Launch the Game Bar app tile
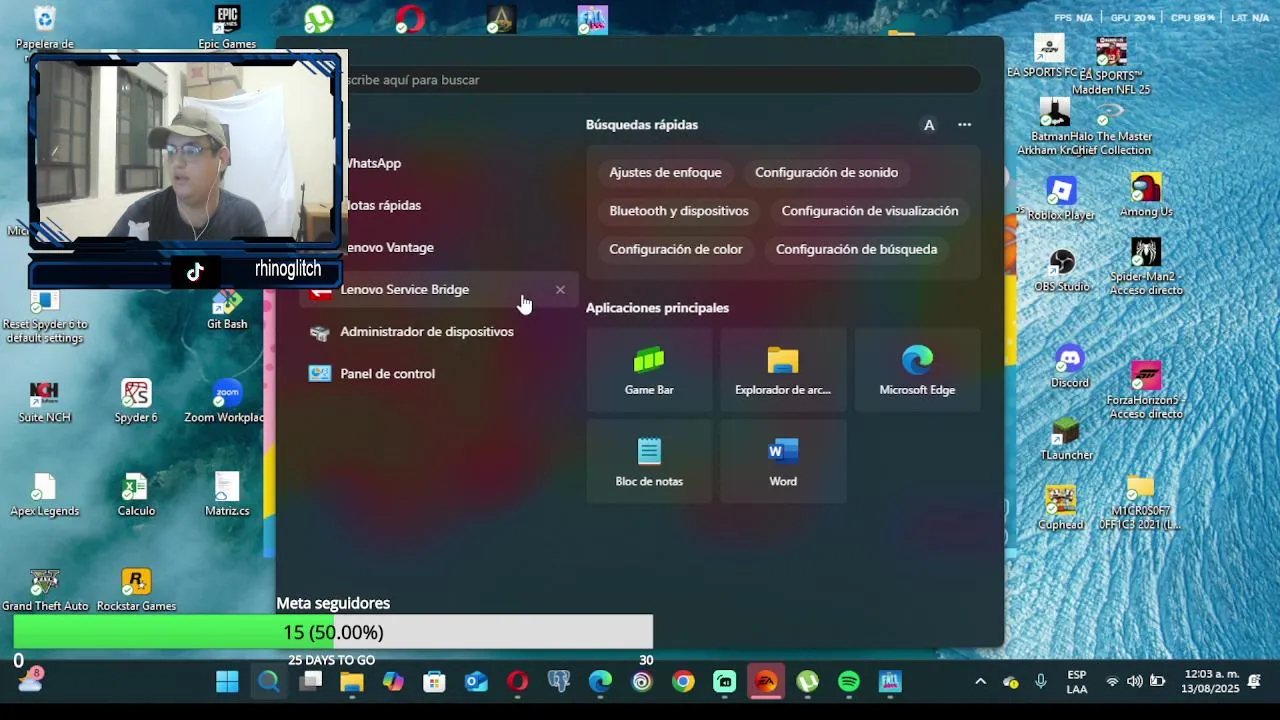The height and width of the screenshot is (720, 1280). pyautogui.click(x=649, y=370)
